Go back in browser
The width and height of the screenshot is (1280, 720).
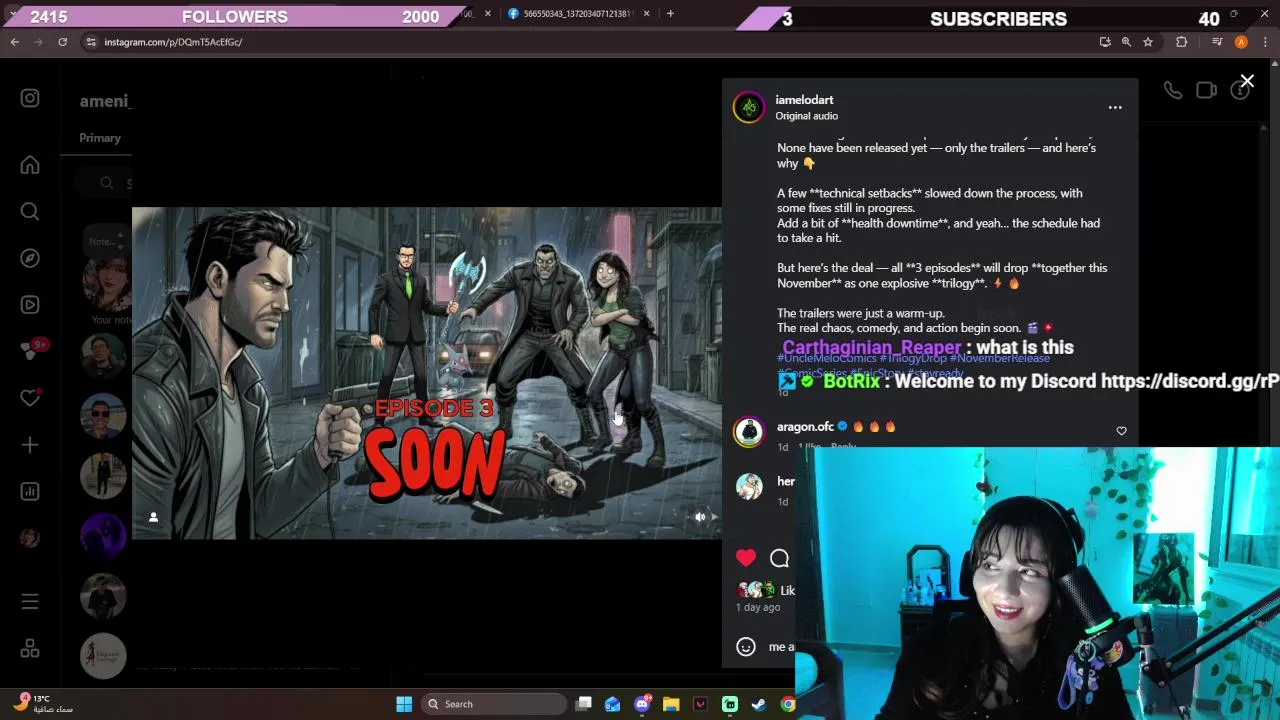click(x=14, y=42)
